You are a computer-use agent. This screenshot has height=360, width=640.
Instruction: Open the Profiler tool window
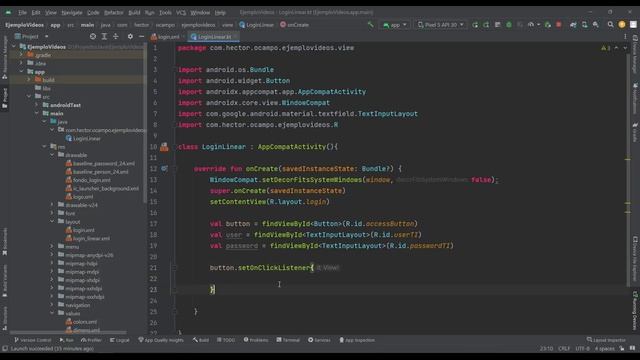91,340
